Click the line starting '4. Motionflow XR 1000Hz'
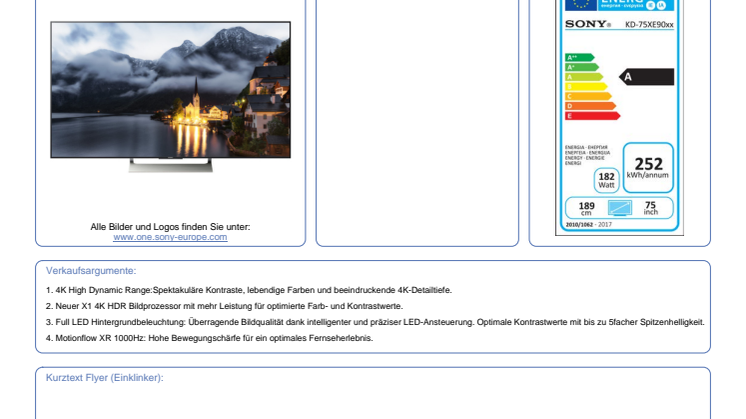 coord(209,338)
